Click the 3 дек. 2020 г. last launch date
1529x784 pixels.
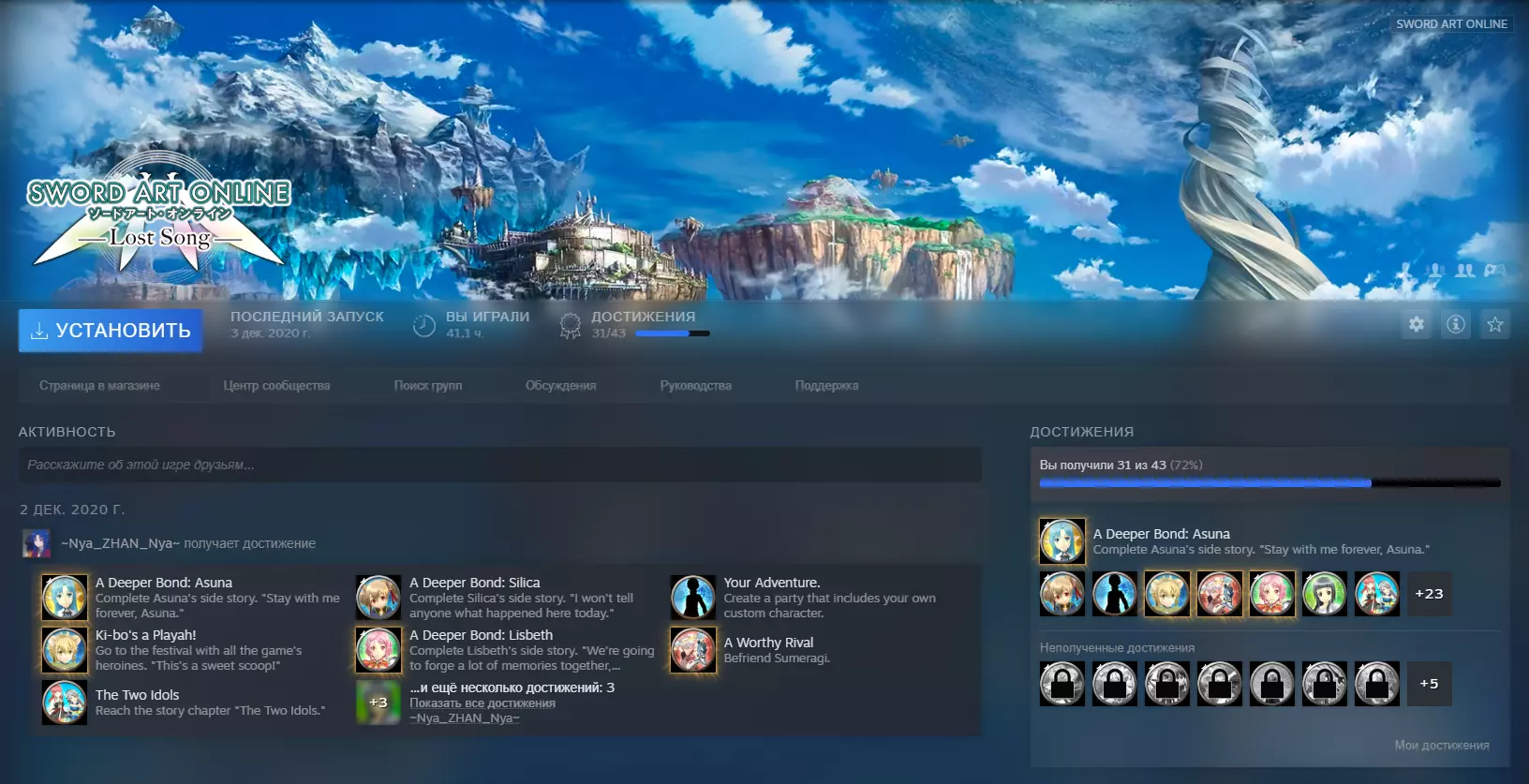coord(270,333)
